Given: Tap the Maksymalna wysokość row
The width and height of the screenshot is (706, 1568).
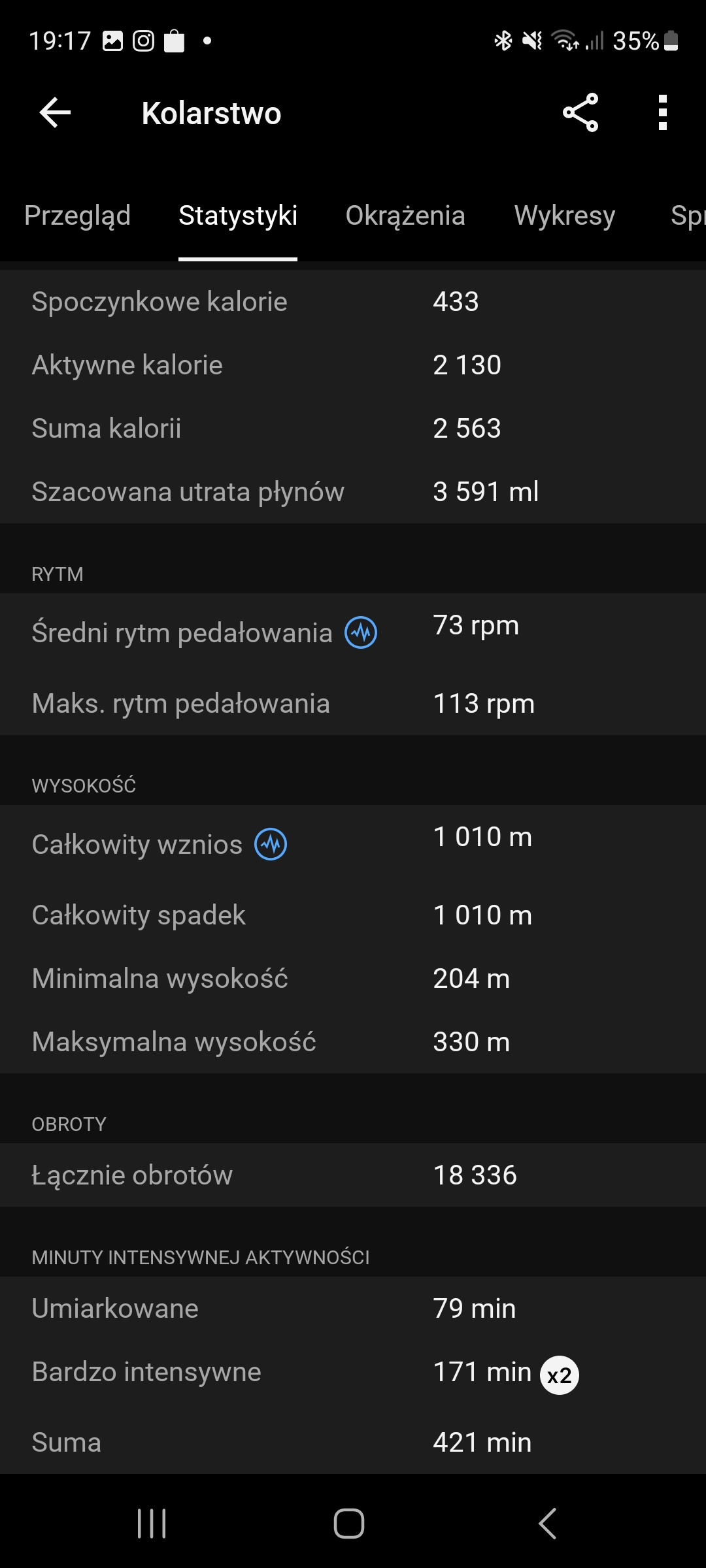Looking at the screenshot, I should tap(353, 1042).
